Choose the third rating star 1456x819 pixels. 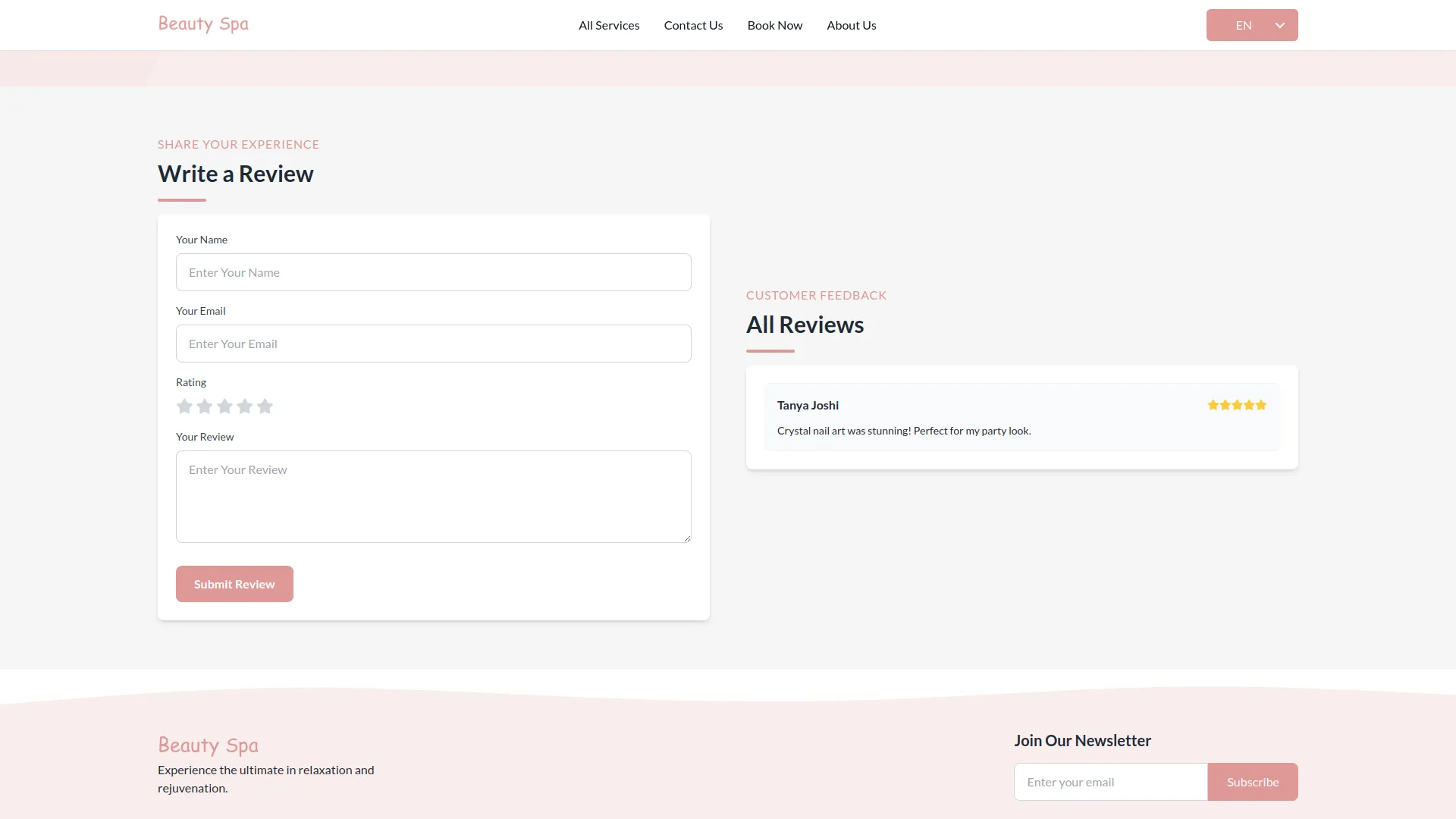click(224, 406)
